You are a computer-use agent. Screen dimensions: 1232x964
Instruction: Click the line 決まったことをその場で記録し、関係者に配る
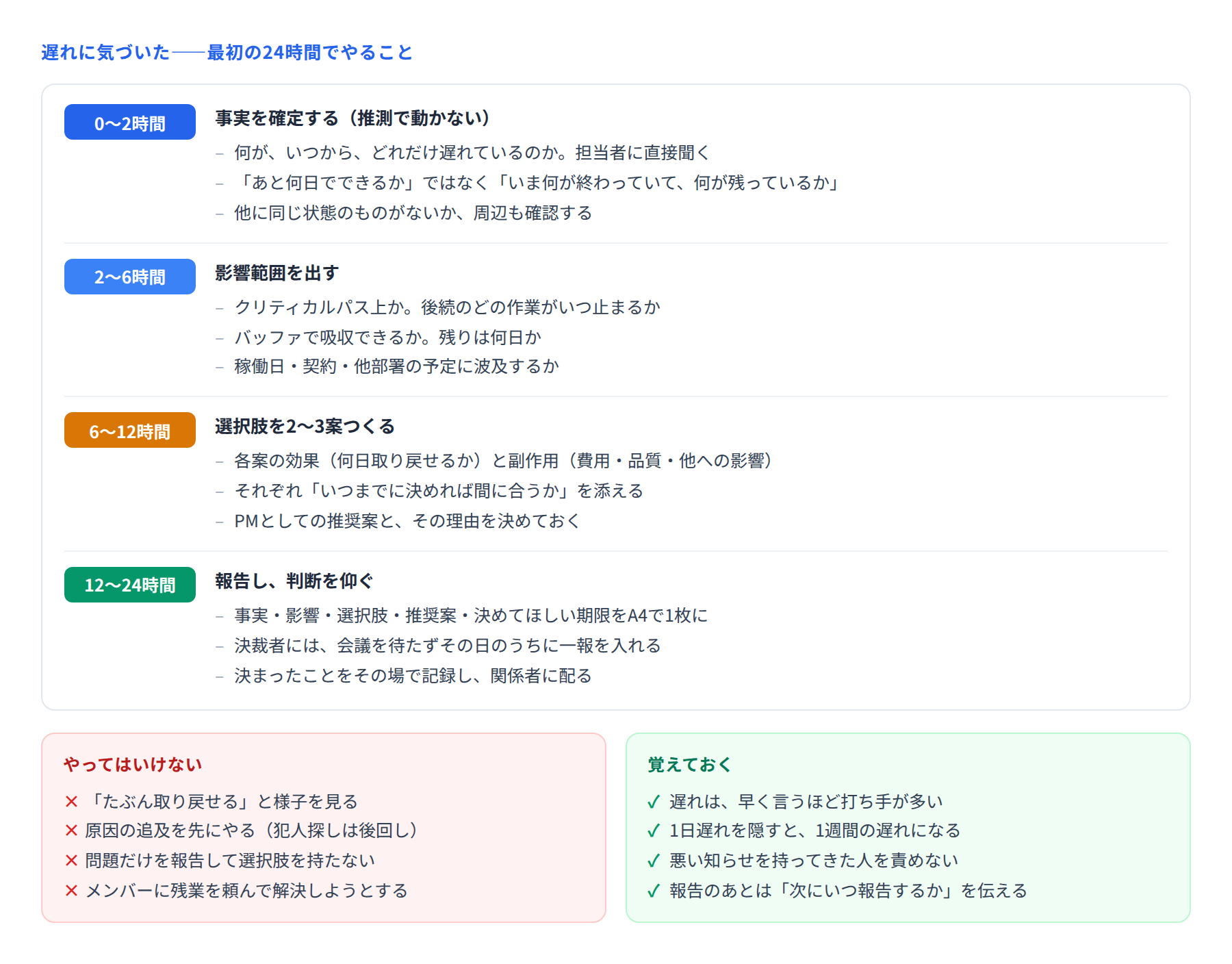(413, 676)
